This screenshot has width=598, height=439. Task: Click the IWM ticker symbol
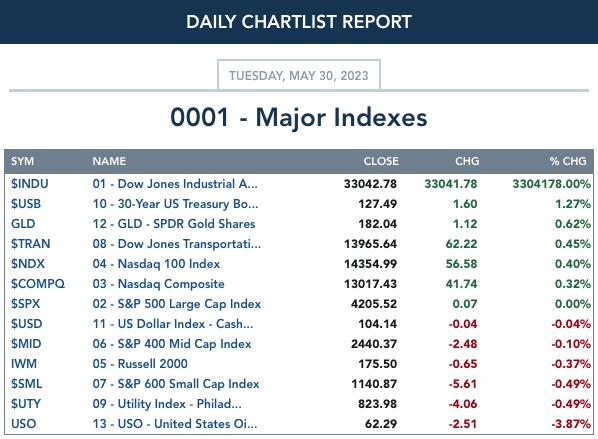pos(24,364)
